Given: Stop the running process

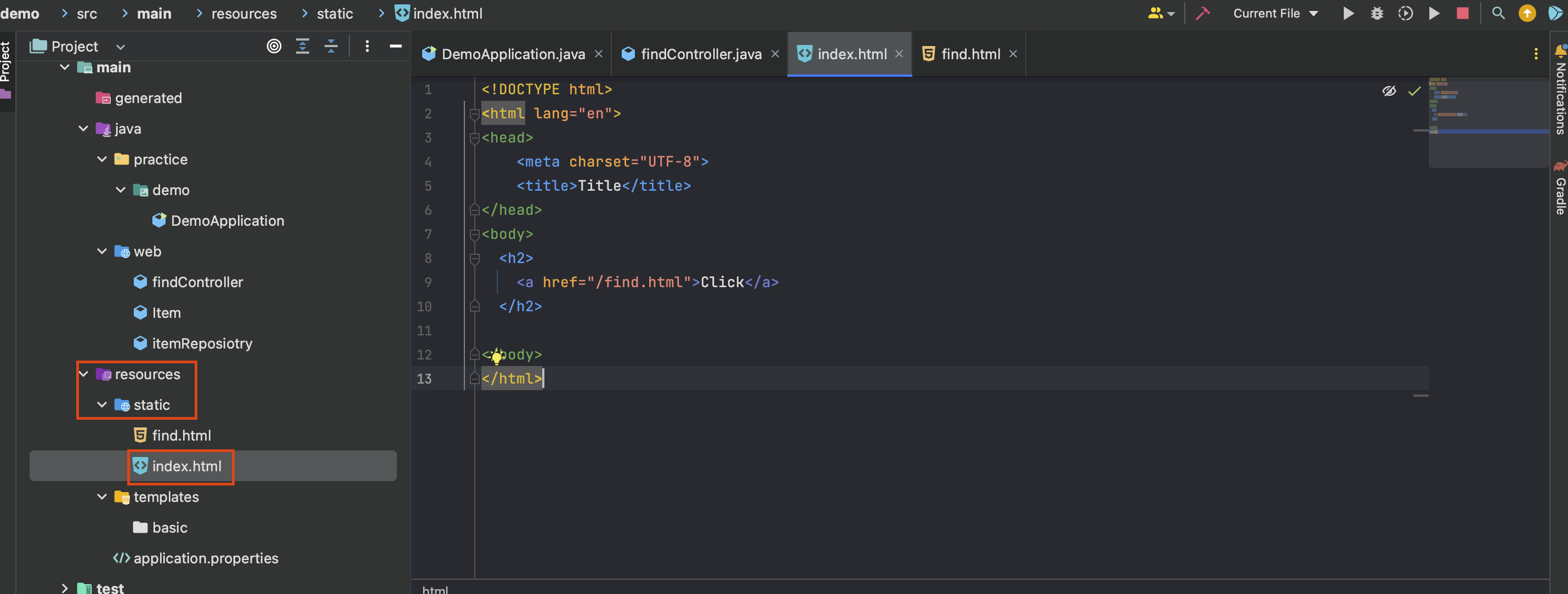Looking at the screenshot, I should (1463, 13).
